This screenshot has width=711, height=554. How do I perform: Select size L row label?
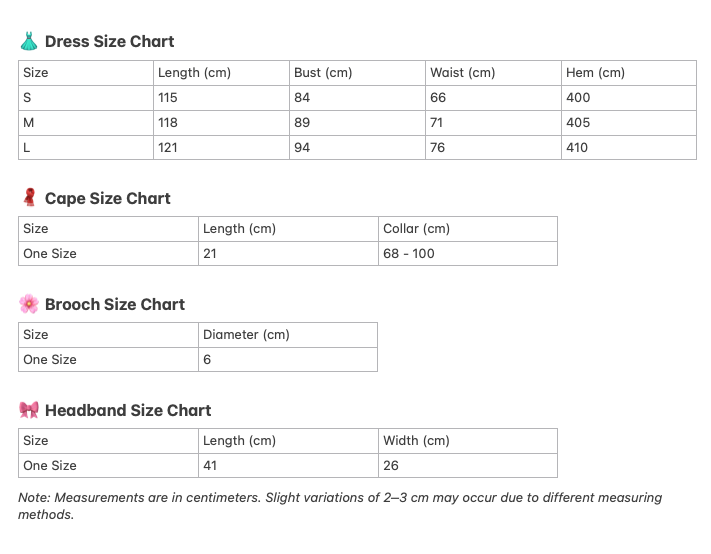click(x=27, y=147)
